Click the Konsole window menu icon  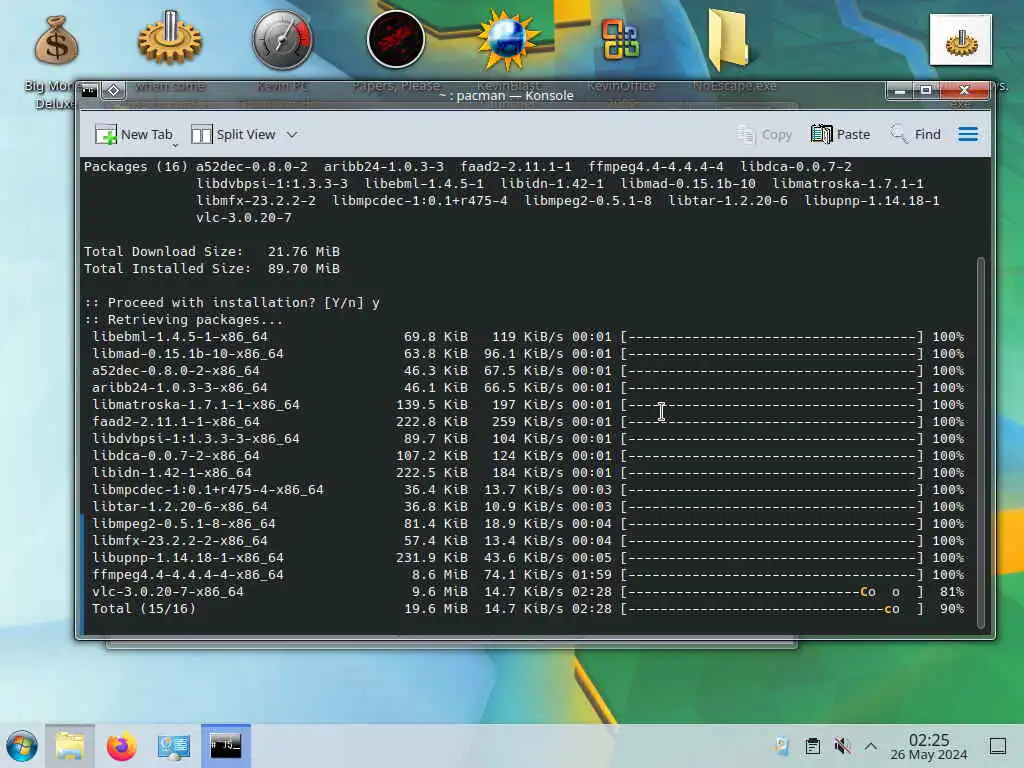(x=89, y=90)
